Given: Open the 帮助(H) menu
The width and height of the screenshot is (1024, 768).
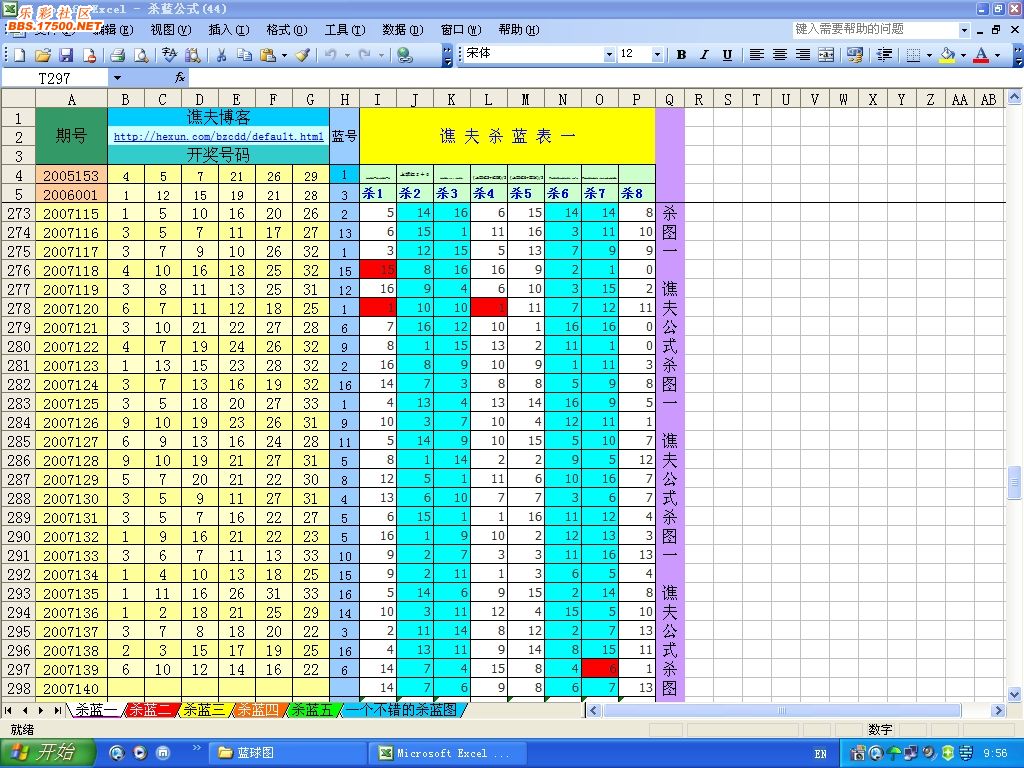Looking at the screenshot, I should point(519,29).
